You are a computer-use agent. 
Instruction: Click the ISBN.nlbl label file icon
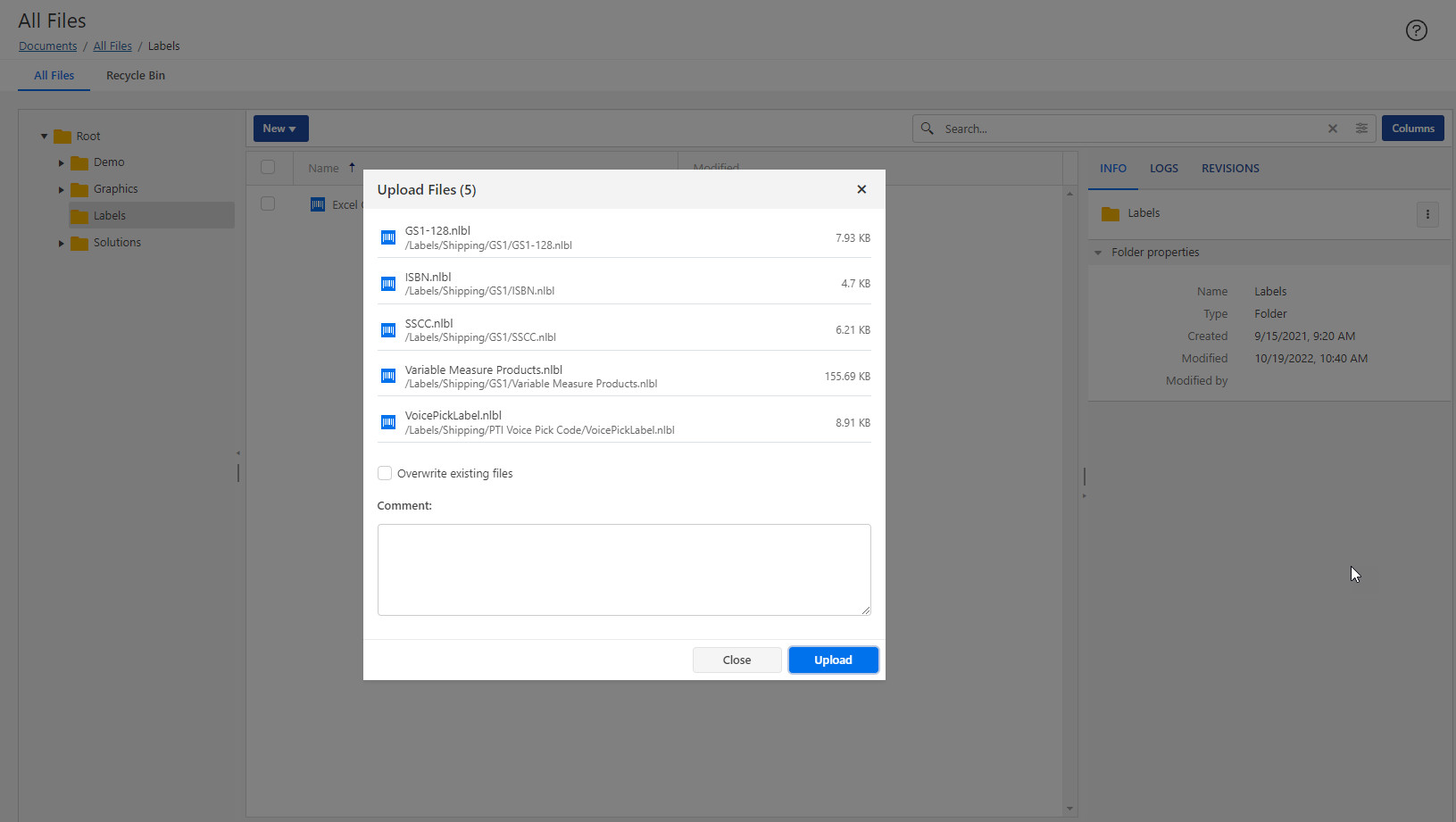388,284
